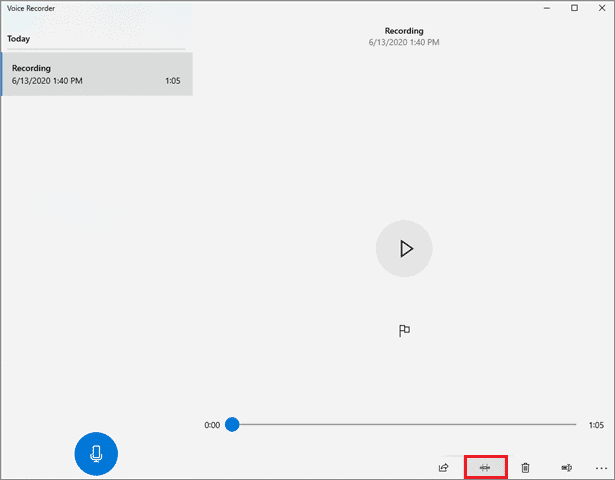Open the Trim tool
The width and height of the screenshot is (615, 480).
(485, 467)
